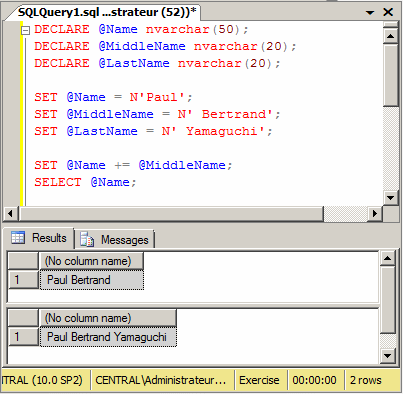Select the SQLQuery1.sql document tab
The image size is (403, 394).
click(x=107, y=12)
